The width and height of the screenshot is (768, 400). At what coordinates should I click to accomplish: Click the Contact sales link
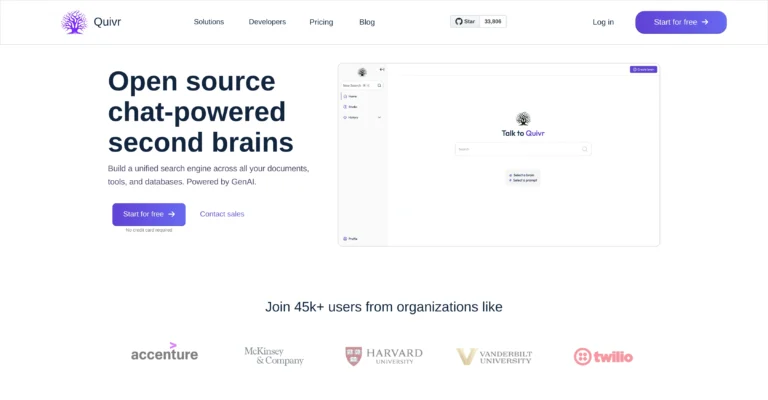pyautogui.click(x=222, y=214)
